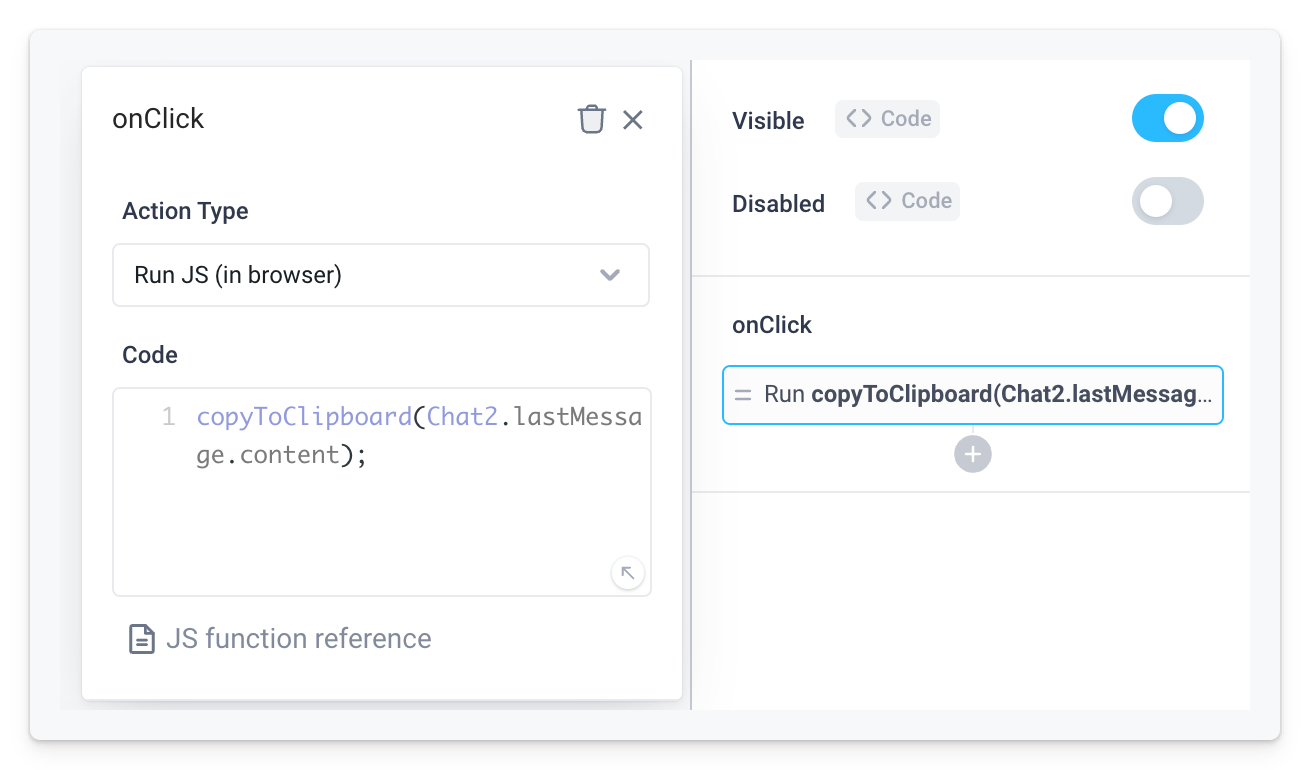
Task: Select the onClick section header
Action: tap(772, 324)
